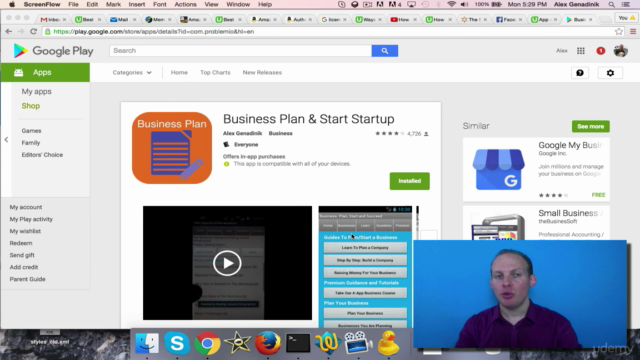Image resolution: width=640 pixels, height=360 pixels.
Task: Open My Play activity link
Action: [x=31, y=219]
